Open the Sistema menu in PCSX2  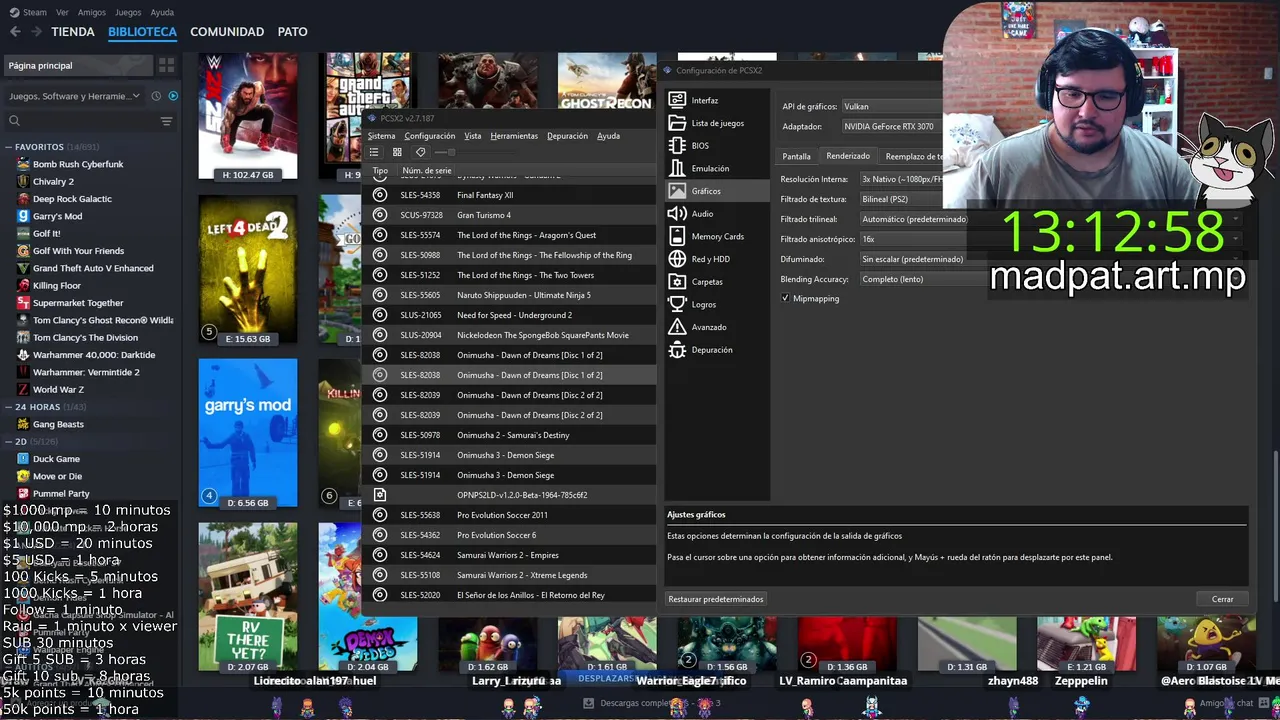pyautogui.click(x=381, y=136)
